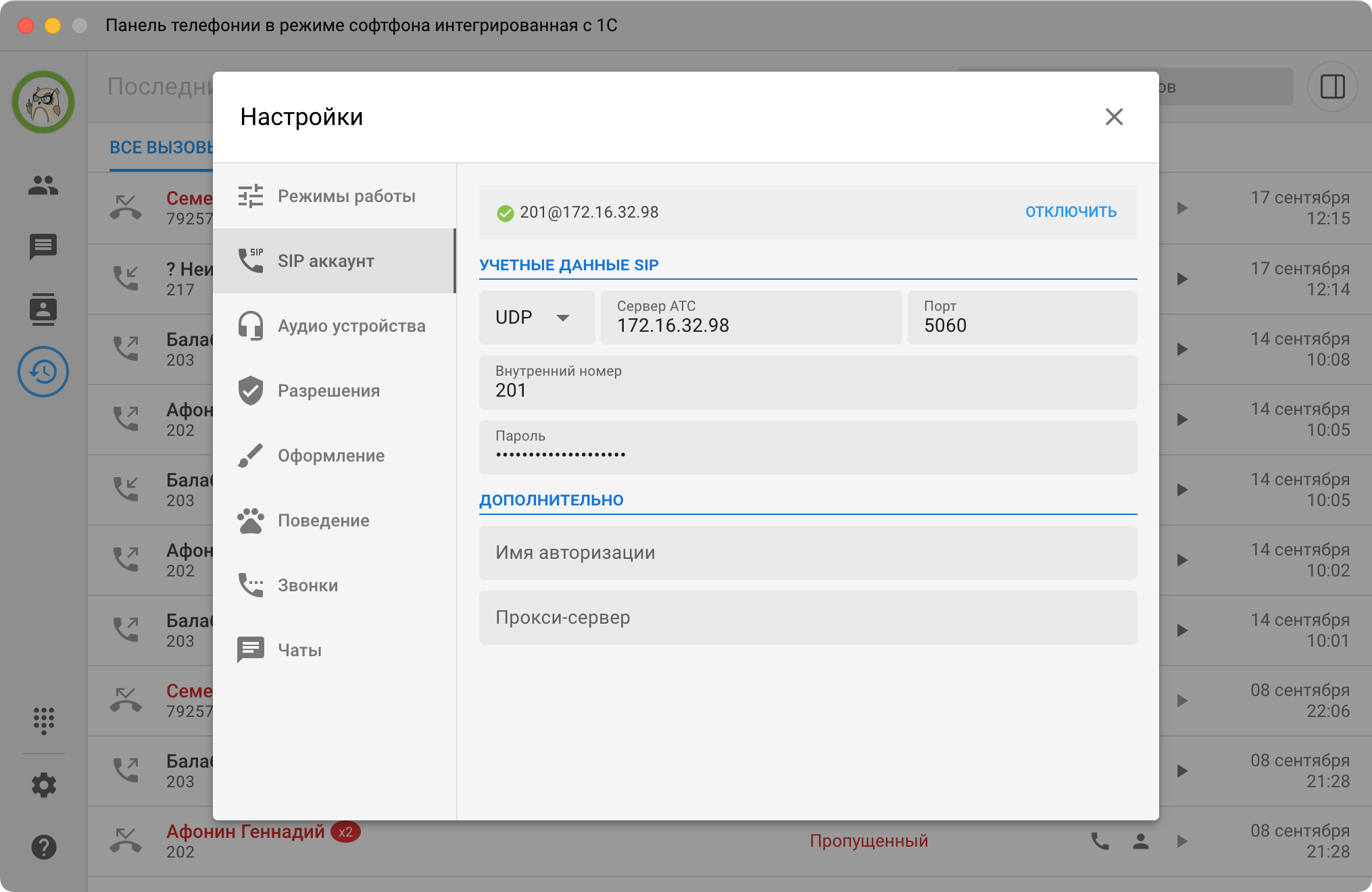Viewport: 1372px width, 892px height.
Task: Click the Пароль field
Action: coord(808,447)
